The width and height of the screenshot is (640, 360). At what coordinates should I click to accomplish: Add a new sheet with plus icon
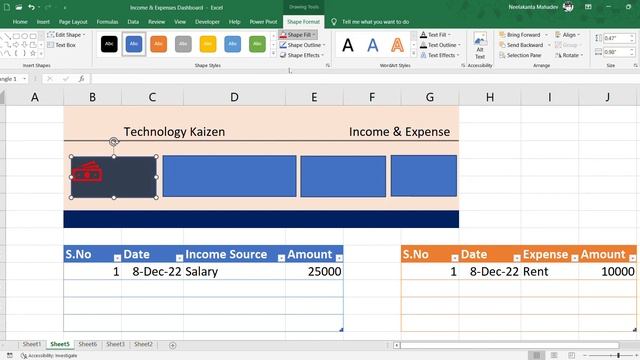tap(173, 345)
